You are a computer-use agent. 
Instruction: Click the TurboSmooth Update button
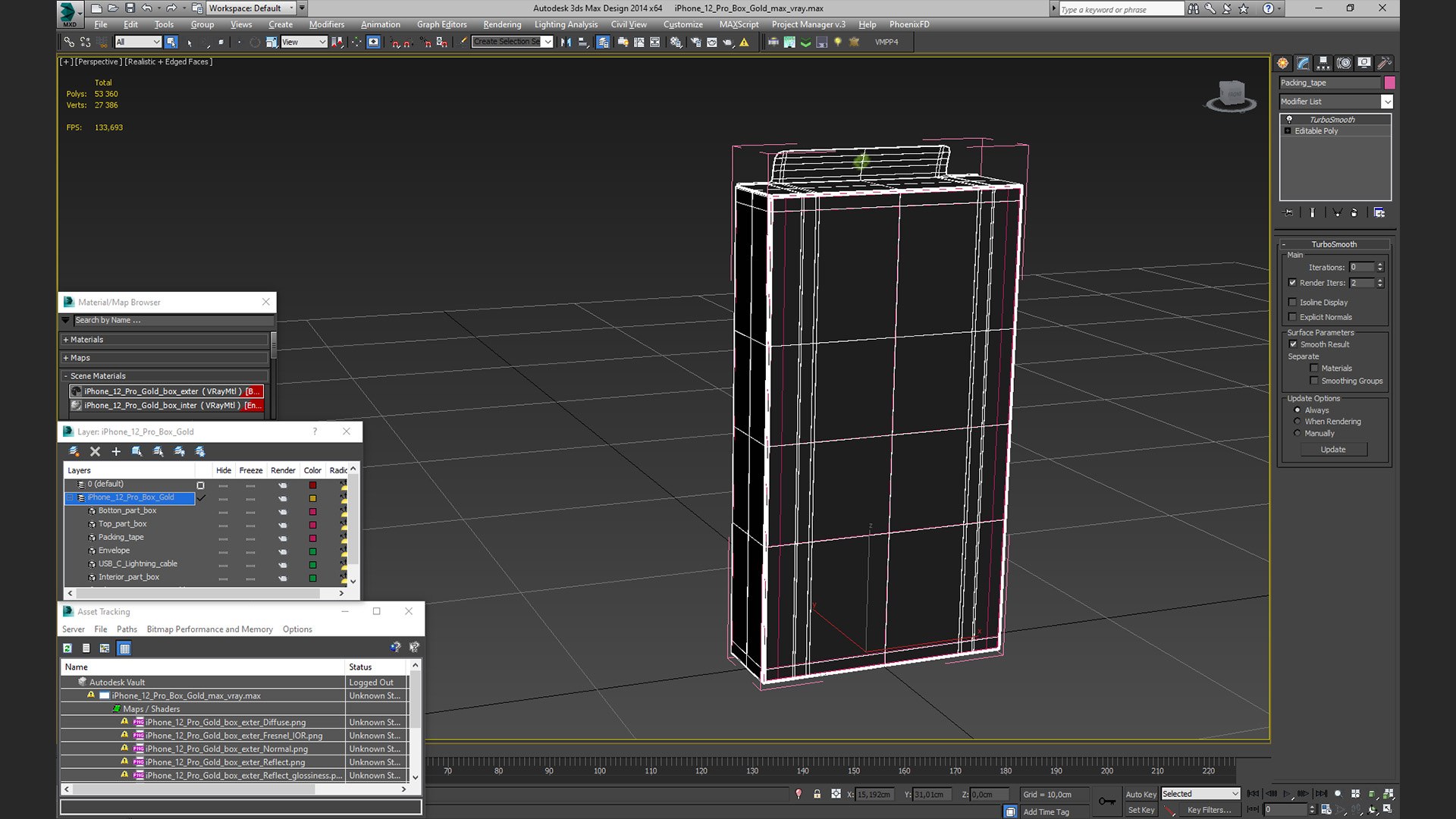tap(1332, 450)
